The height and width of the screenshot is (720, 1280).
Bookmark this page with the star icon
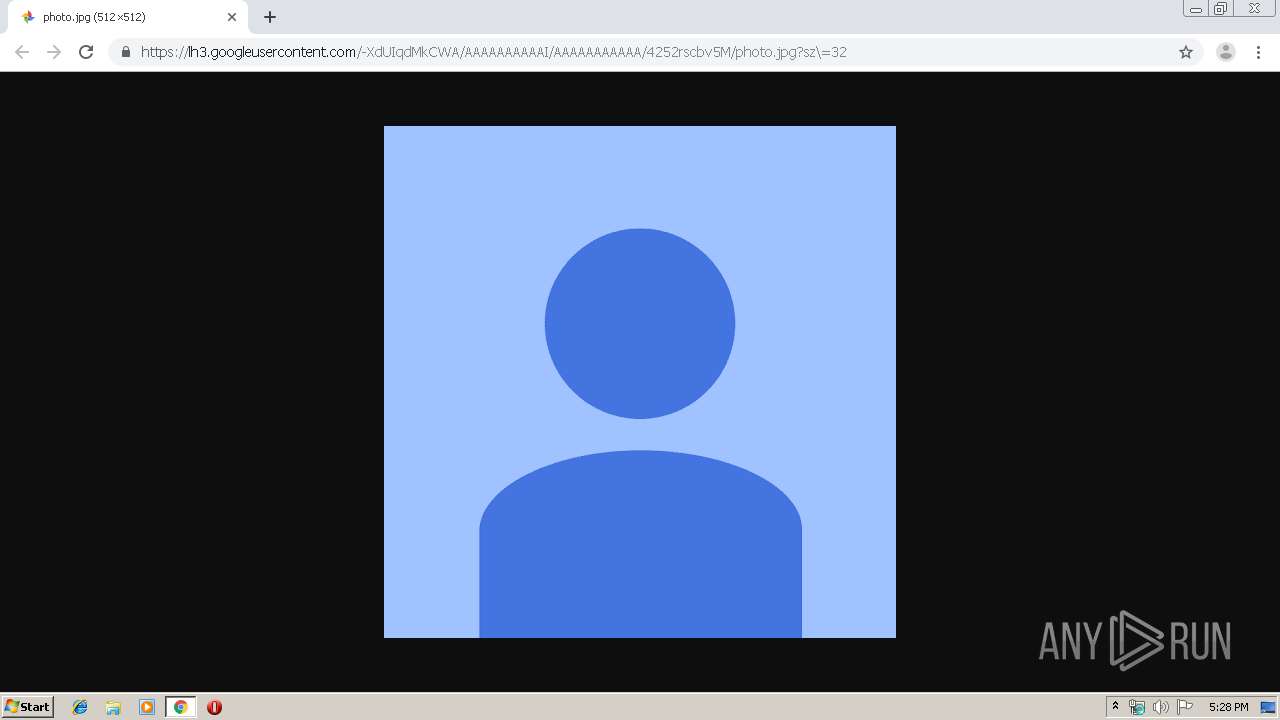click(1186, 52)
